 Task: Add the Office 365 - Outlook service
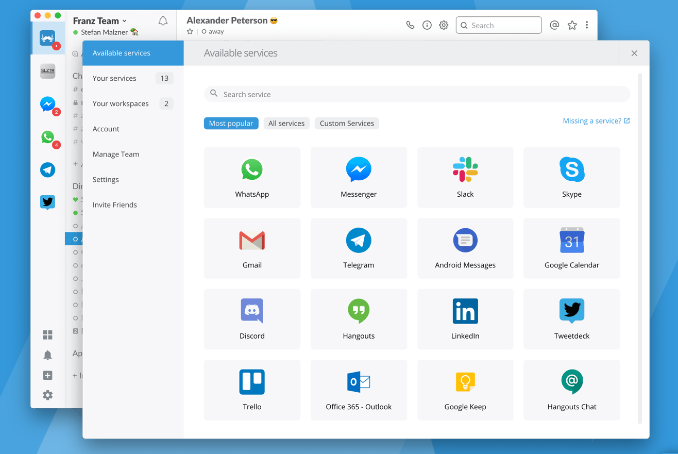point(358,390)
